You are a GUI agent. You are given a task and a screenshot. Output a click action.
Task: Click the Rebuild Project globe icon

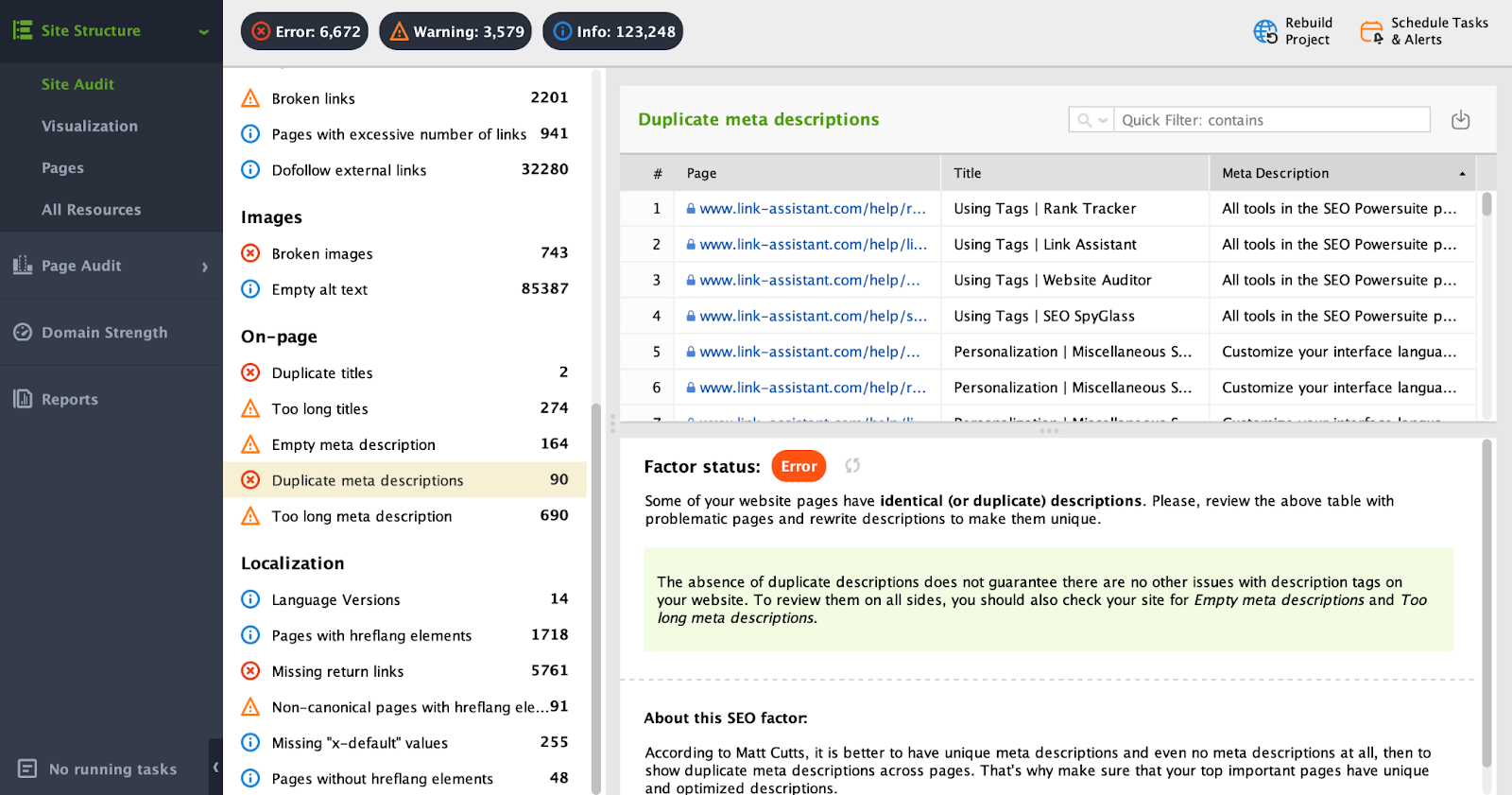(x=1265, y=31)
